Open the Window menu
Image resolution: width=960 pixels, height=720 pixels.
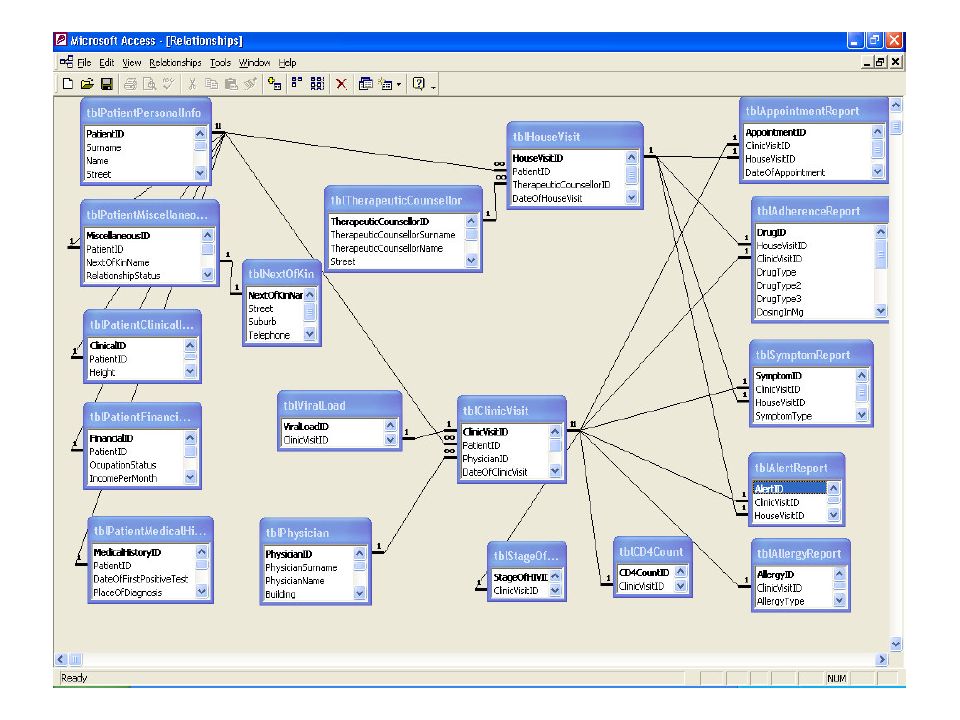[x=254, y=62]
